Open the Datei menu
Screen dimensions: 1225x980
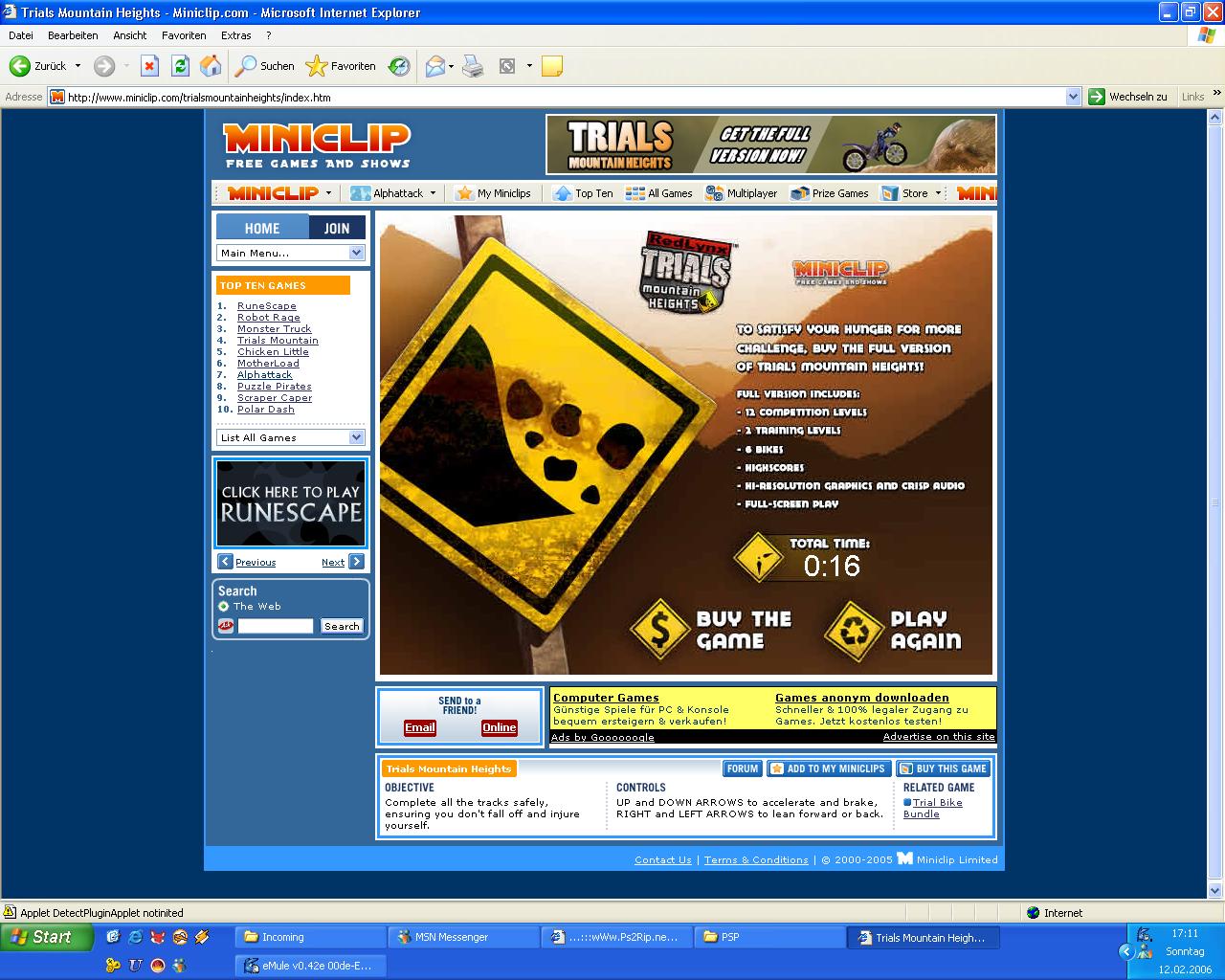click(20, 35)
